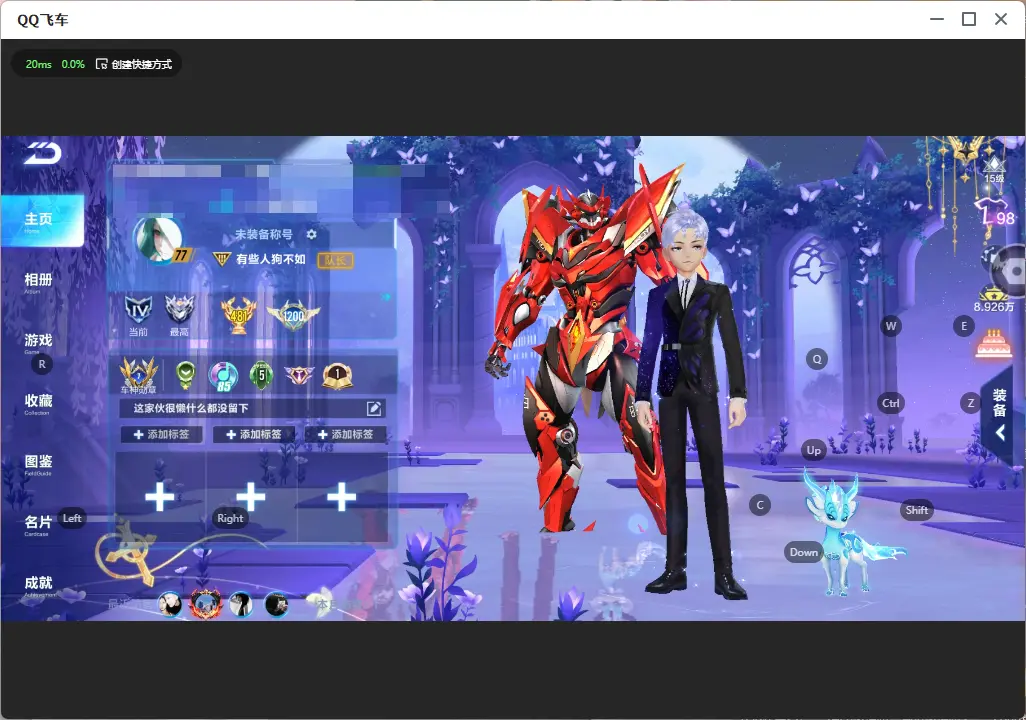View the 成就 achievement tab
This screenshot has width=1026, height=720.
coord(38,584)
